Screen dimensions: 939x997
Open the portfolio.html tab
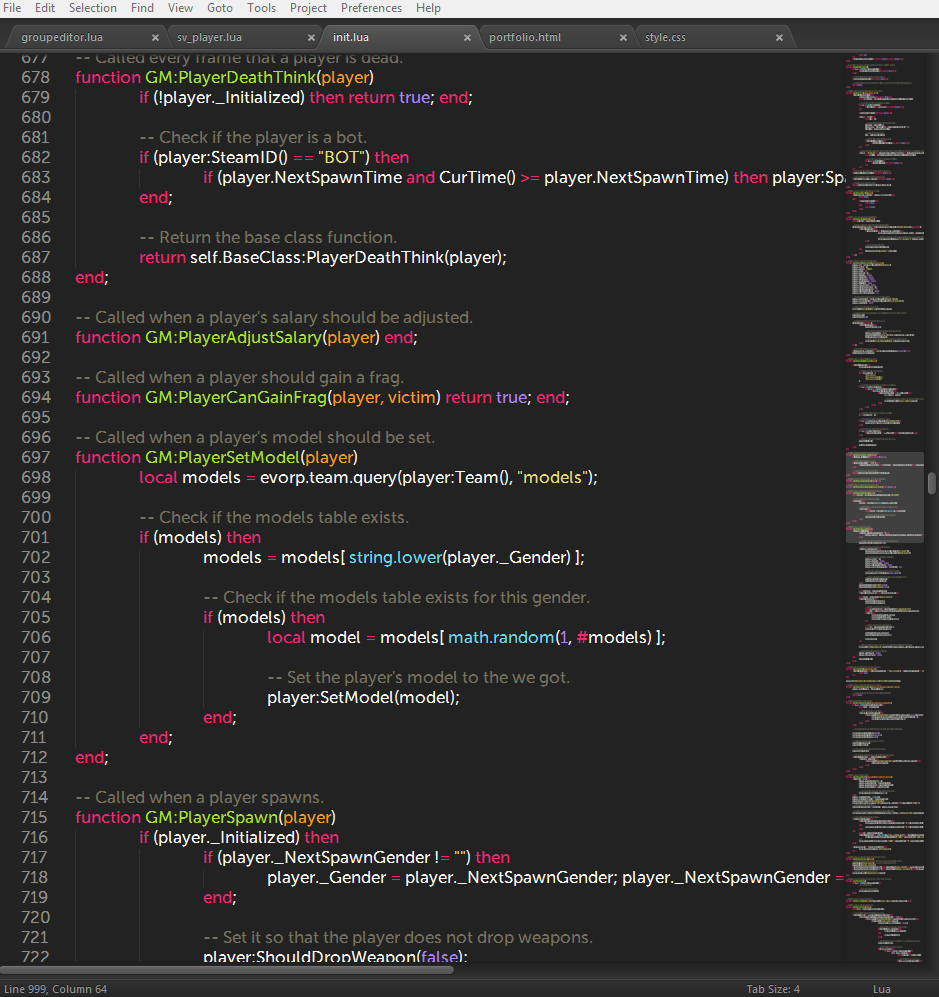click(525, 38)
